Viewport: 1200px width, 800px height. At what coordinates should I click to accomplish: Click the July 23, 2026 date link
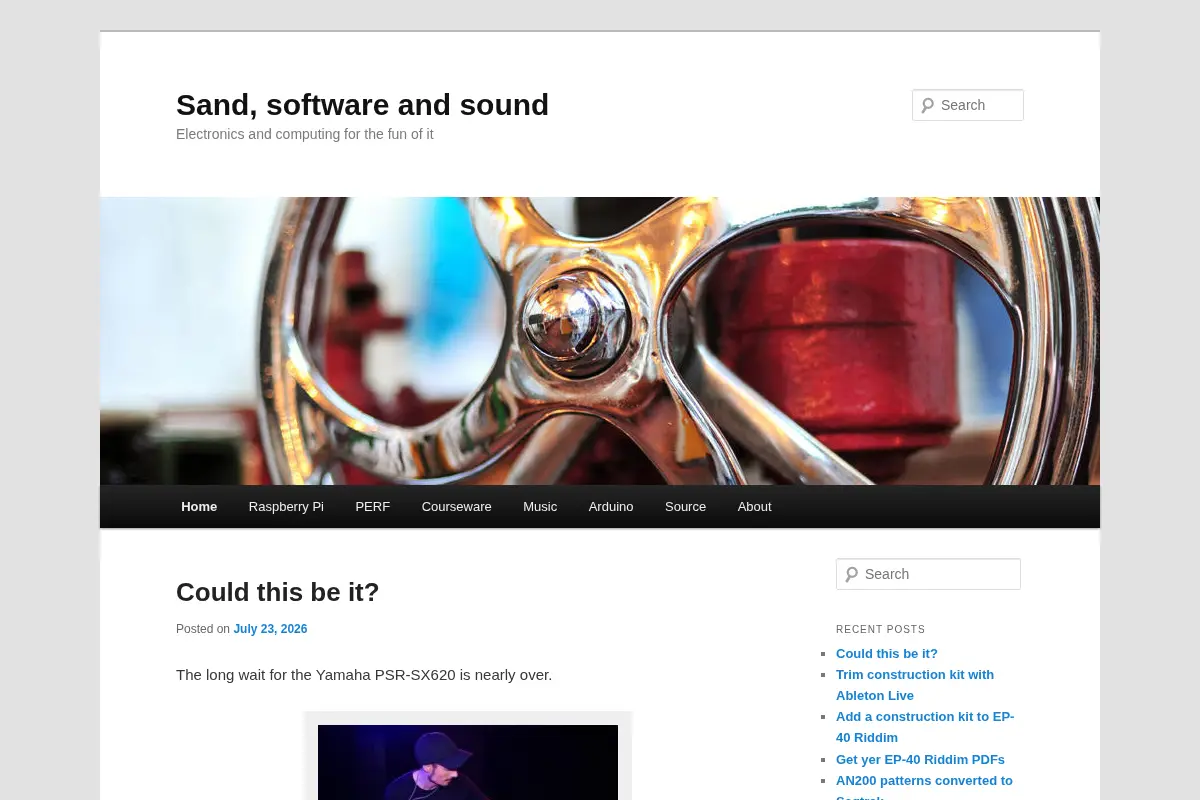pyautogui.click(x=270, y=629)
